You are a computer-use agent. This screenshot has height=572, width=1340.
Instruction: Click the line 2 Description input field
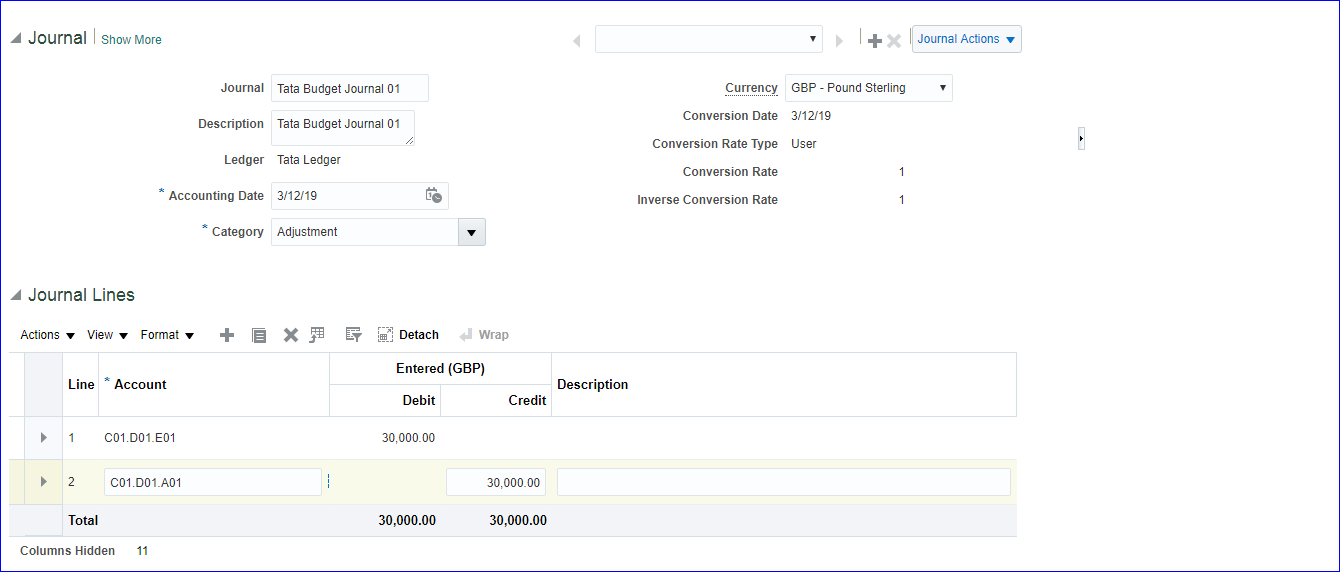(x=783, y=482)
